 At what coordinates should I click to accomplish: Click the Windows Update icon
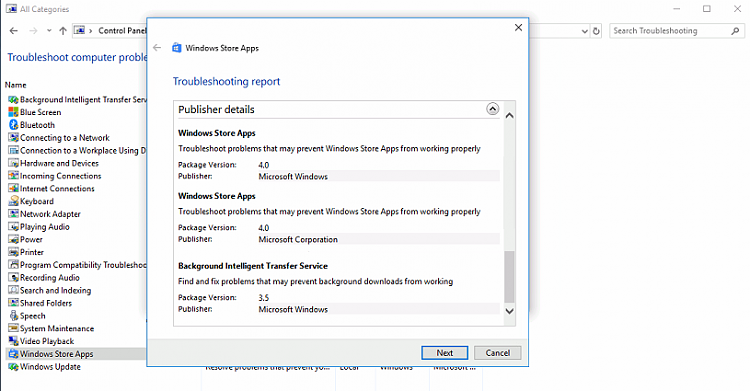[13, 367]
